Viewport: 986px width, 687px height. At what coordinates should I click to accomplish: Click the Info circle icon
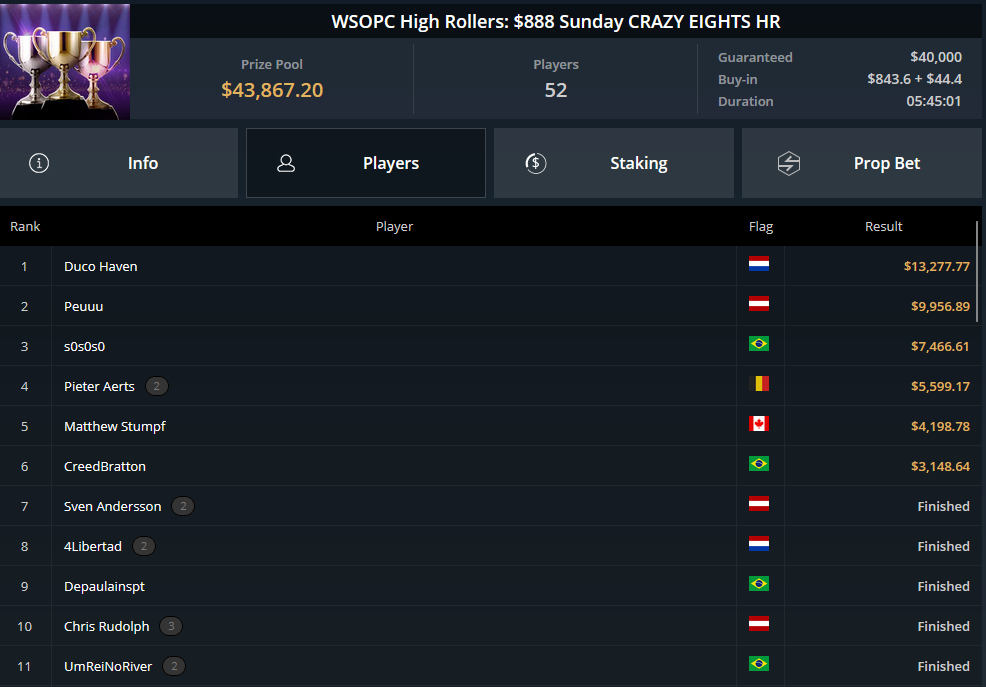(x=39, y=163)
